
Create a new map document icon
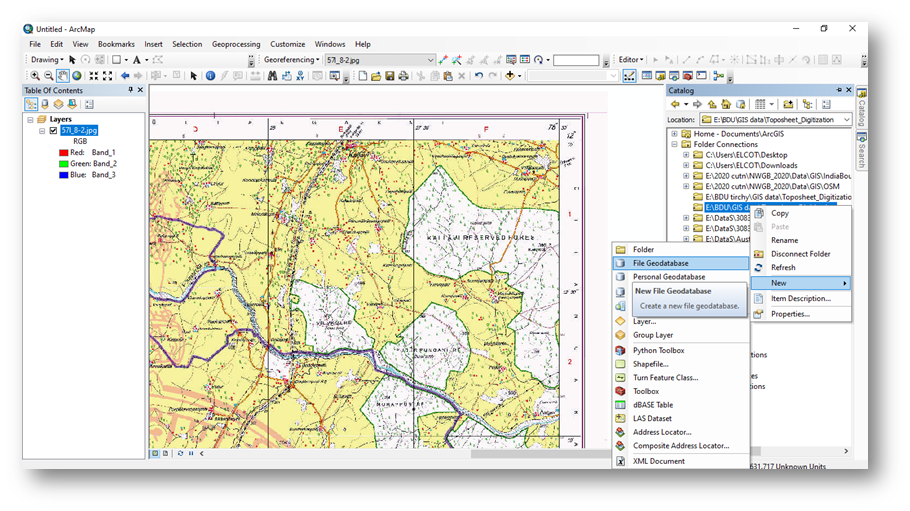362,75
